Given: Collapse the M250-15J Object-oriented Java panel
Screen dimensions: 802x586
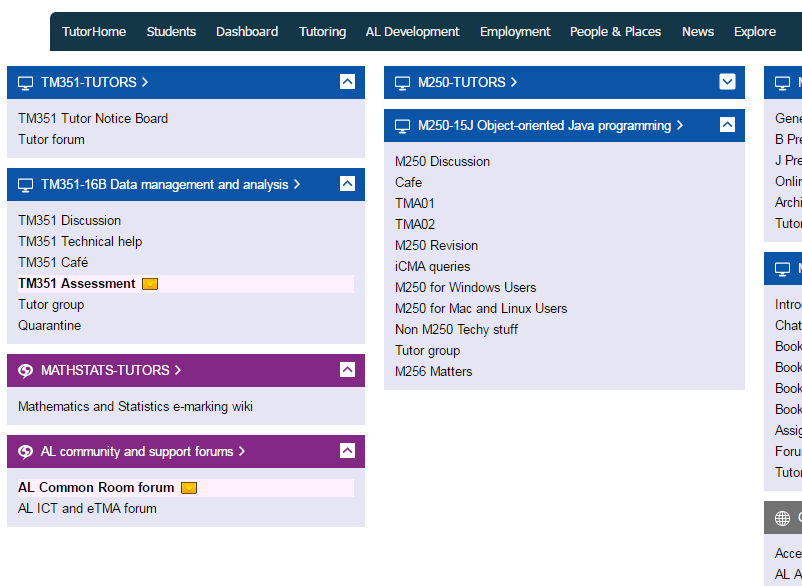Looking at the screenshot, I should [x=727, y=125].
